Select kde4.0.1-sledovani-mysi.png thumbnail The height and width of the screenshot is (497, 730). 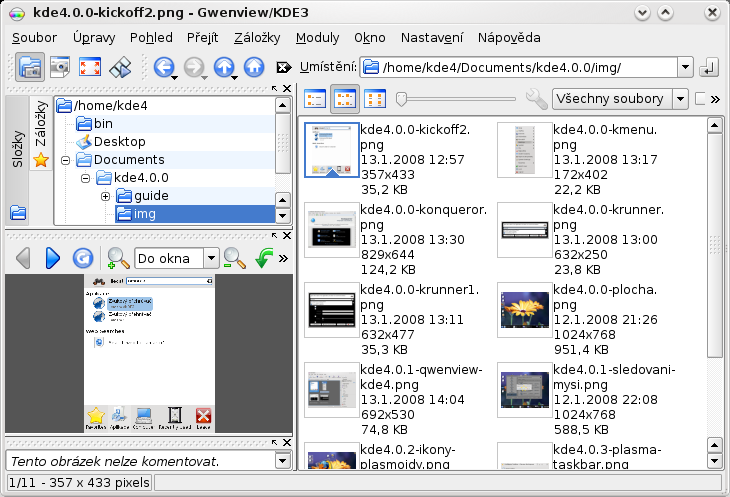pos(524,390)
